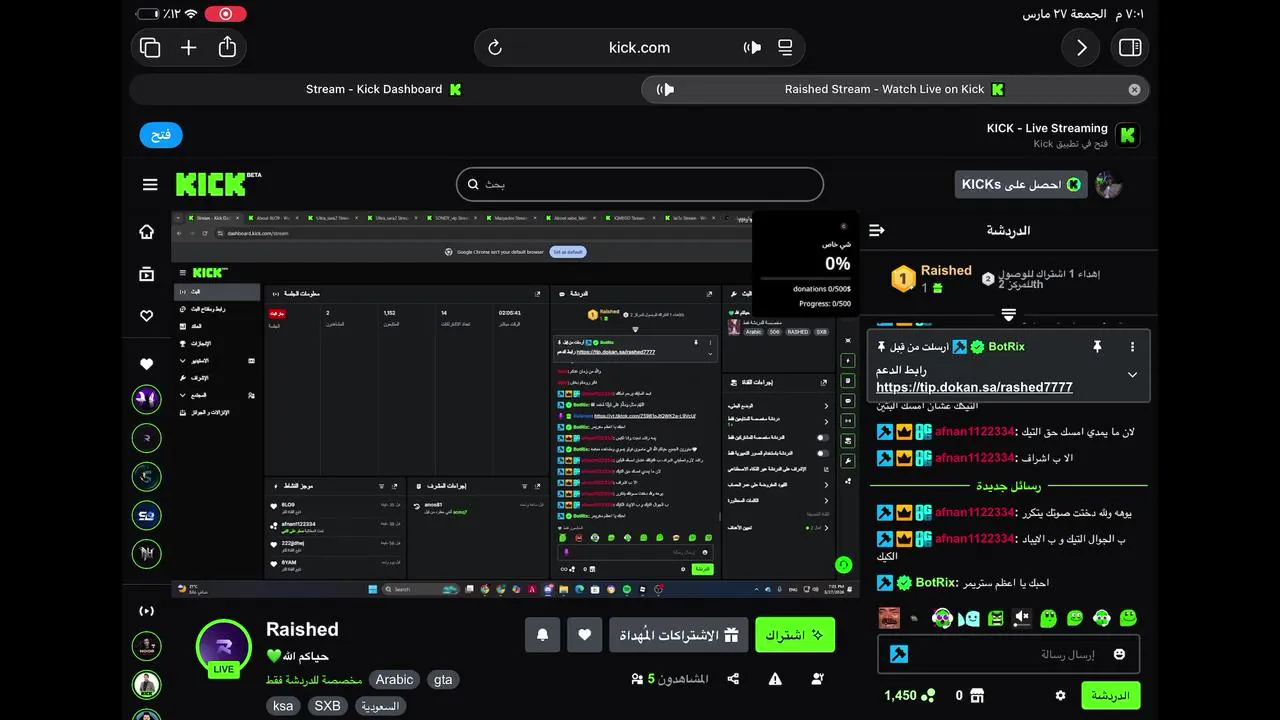Click the Kick BETA logo

pyautogui.click(x=219, y=184)
